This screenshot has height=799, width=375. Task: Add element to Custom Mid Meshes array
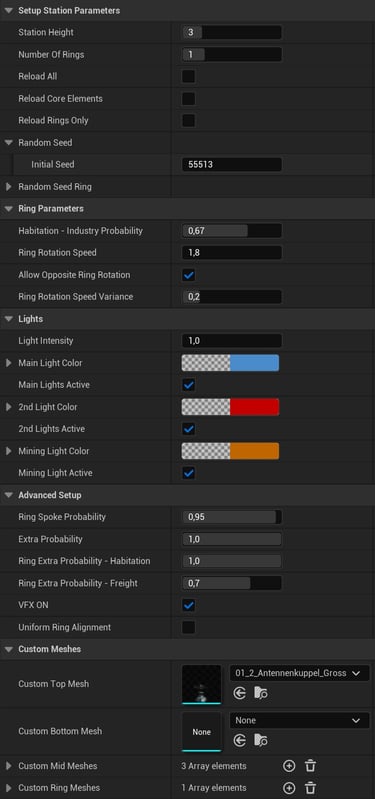click(x=289, y=766)
